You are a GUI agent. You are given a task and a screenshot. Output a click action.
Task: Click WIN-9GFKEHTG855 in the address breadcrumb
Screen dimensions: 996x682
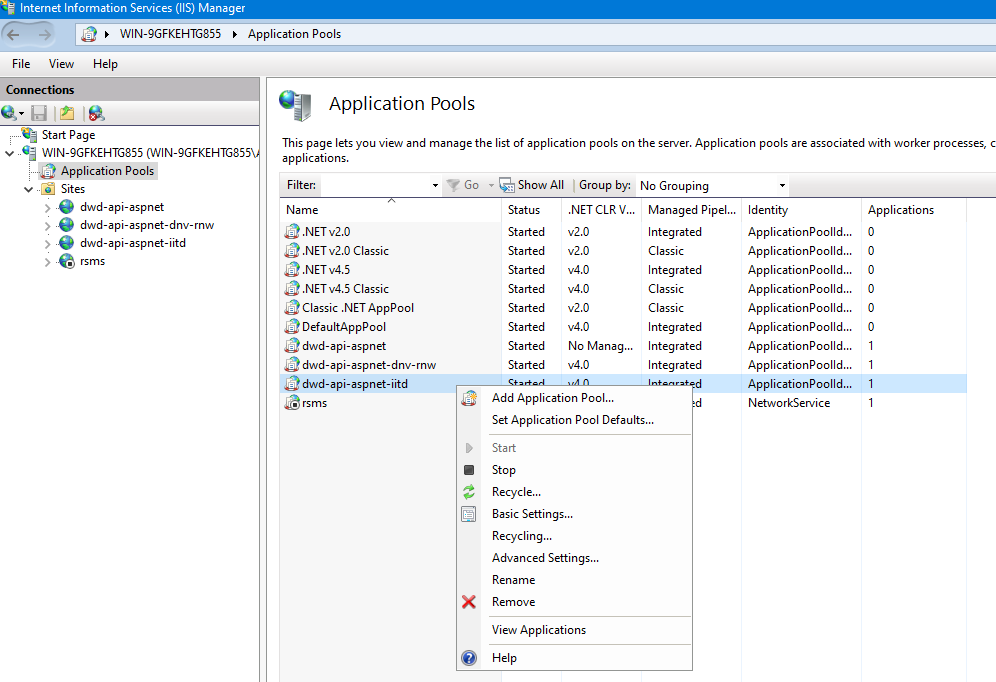coord(170,34)
